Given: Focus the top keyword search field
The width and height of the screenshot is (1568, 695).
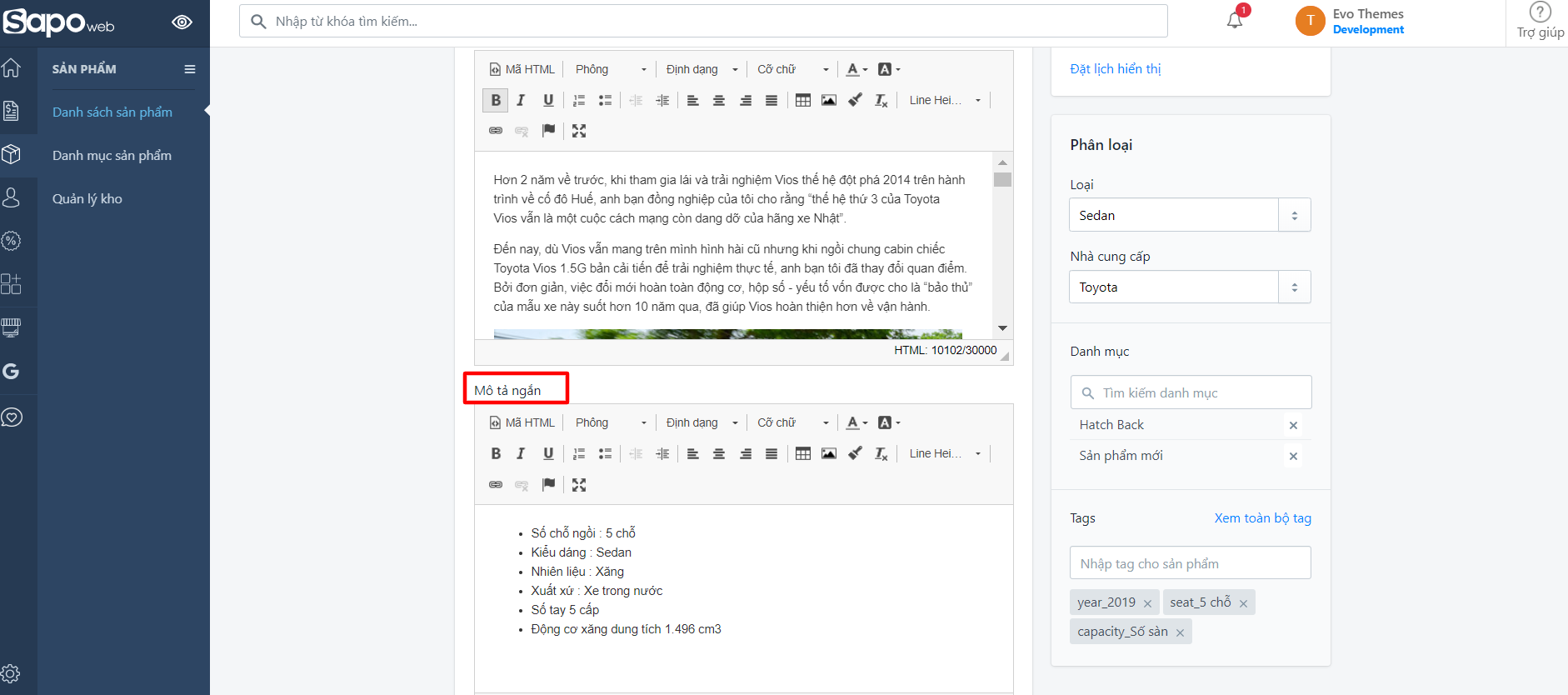Looking at the screenshot, I should [703, 21].
